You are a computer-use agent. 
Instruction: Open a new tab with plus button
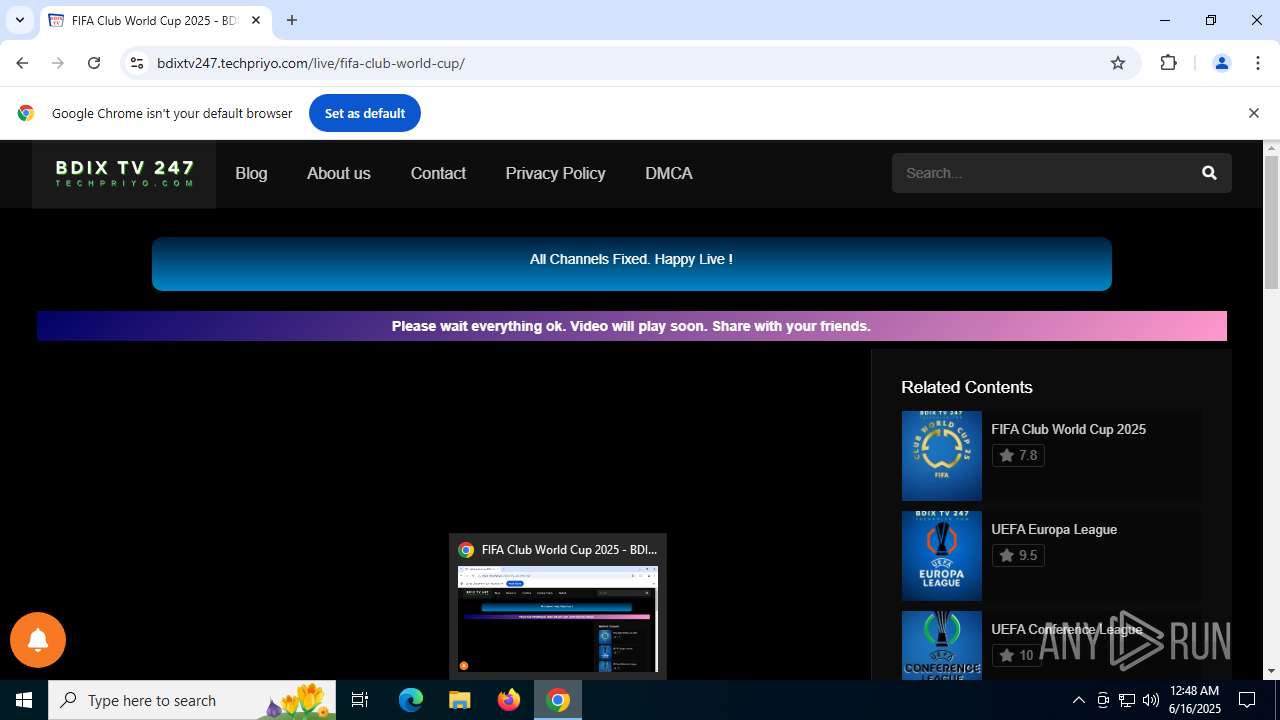(292, 20)
